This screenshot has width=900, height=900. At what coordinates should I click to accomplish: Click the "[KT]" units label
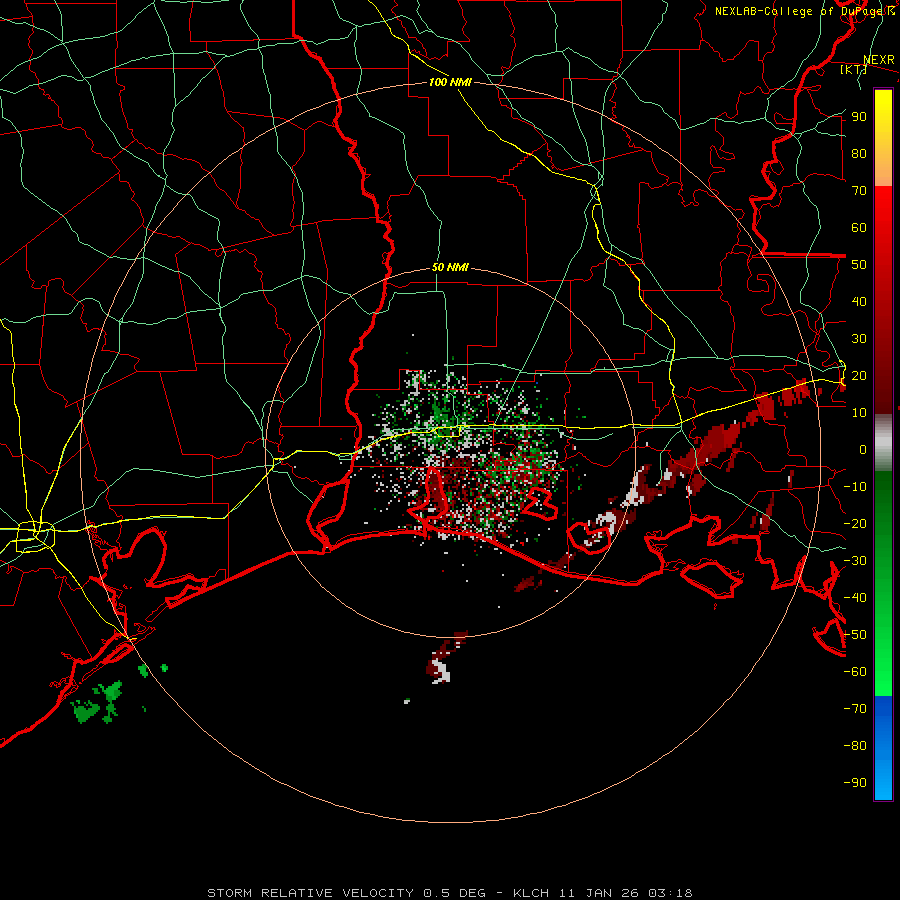[x=854, y=69]
